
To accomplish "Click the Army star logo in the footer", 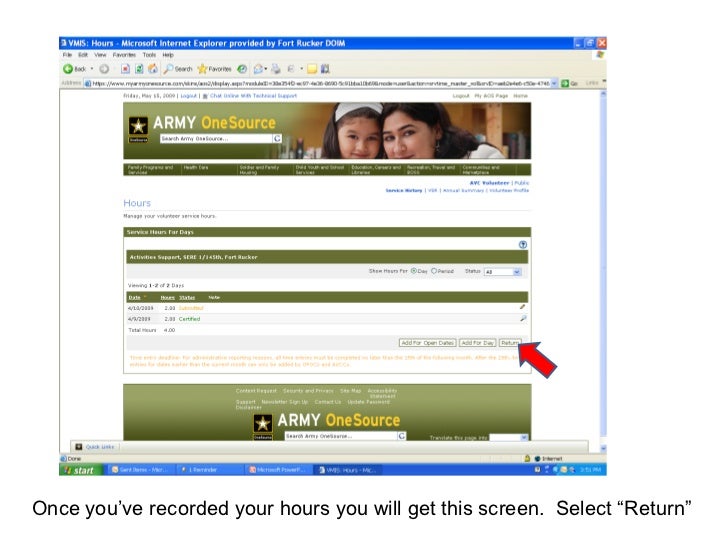I will [263, 424].
